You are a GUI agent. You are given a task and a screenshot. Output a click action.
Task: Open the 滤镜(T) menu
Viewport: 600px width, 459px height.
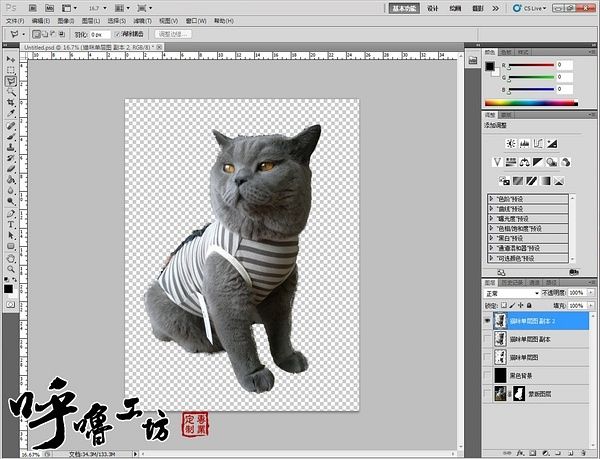(x=142, y=20)
